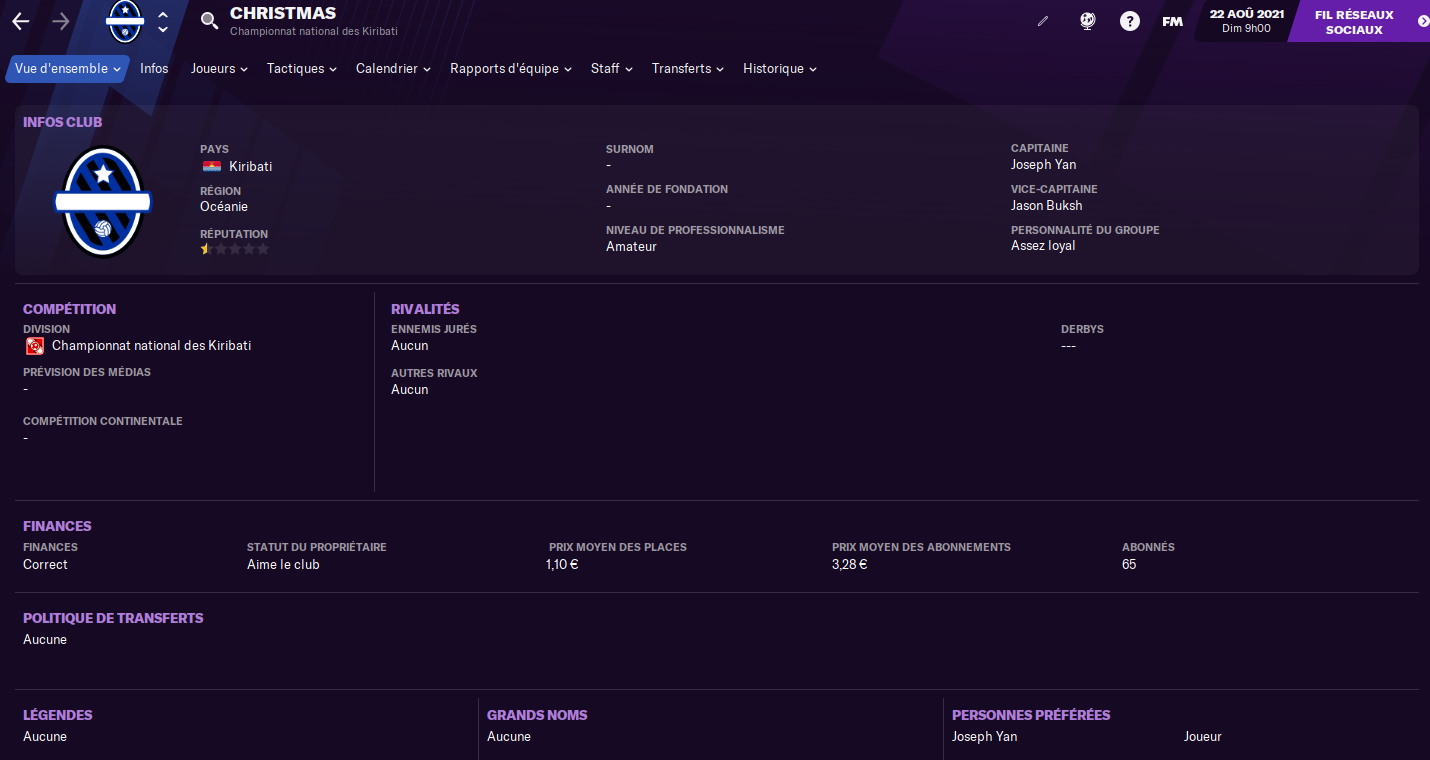Click the Compétition section heading
Viewport: 1430px width, 760px height.
pos(70,310)
